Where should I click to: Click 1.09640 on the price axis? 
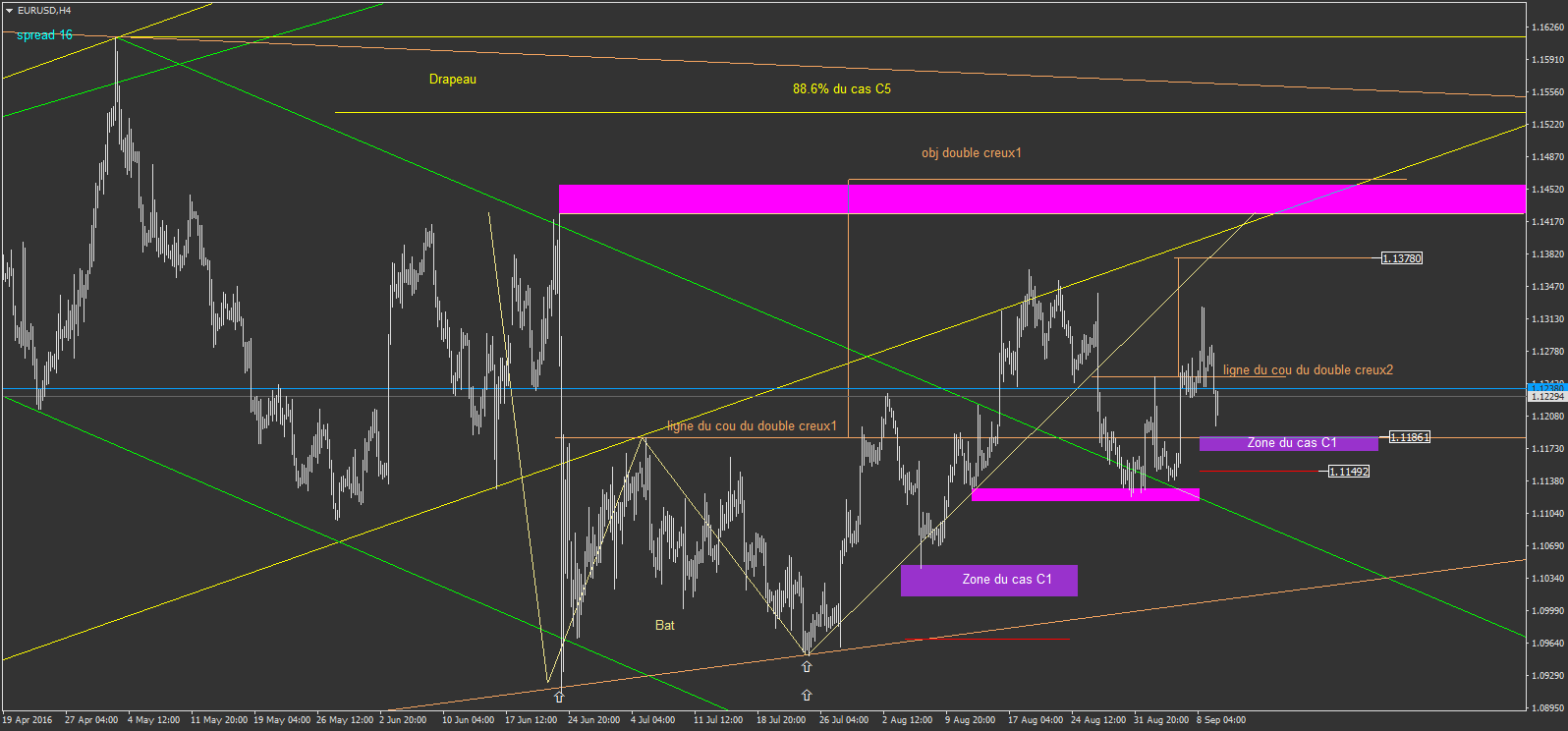[x=1547, y=644]
